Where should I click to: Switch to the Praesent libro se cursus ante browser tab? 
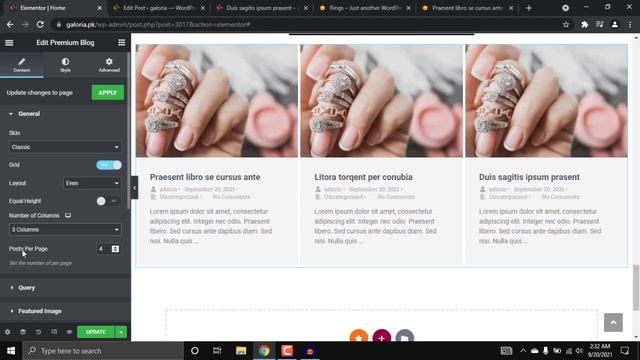pyautogui.click(x=467, y=8)
